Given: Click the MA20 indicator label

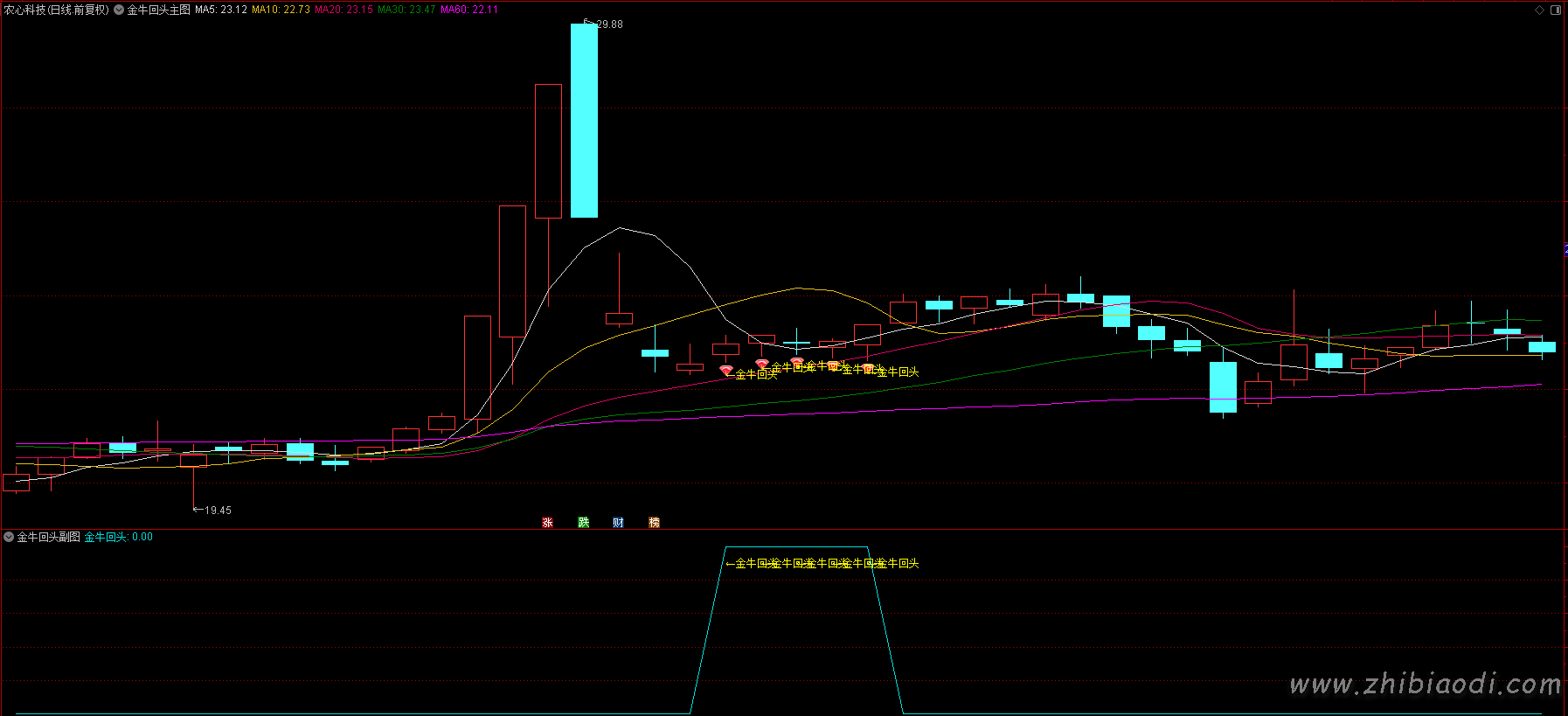Looking at the screenshot, I should 343,10.
